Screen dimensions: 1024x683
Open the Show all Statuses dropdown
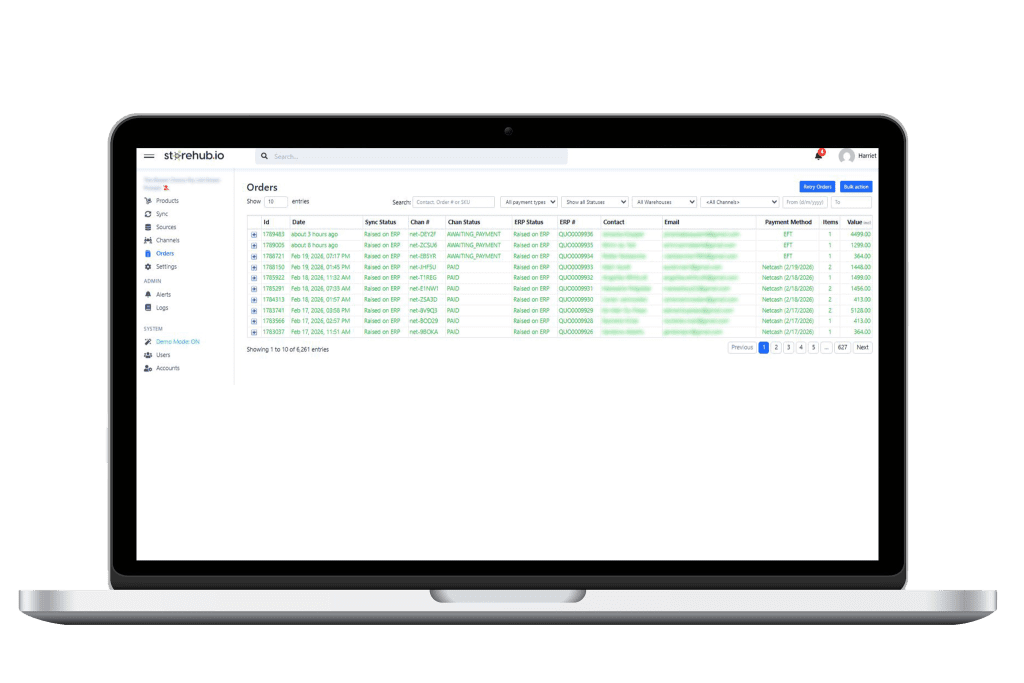pos(595,202)
